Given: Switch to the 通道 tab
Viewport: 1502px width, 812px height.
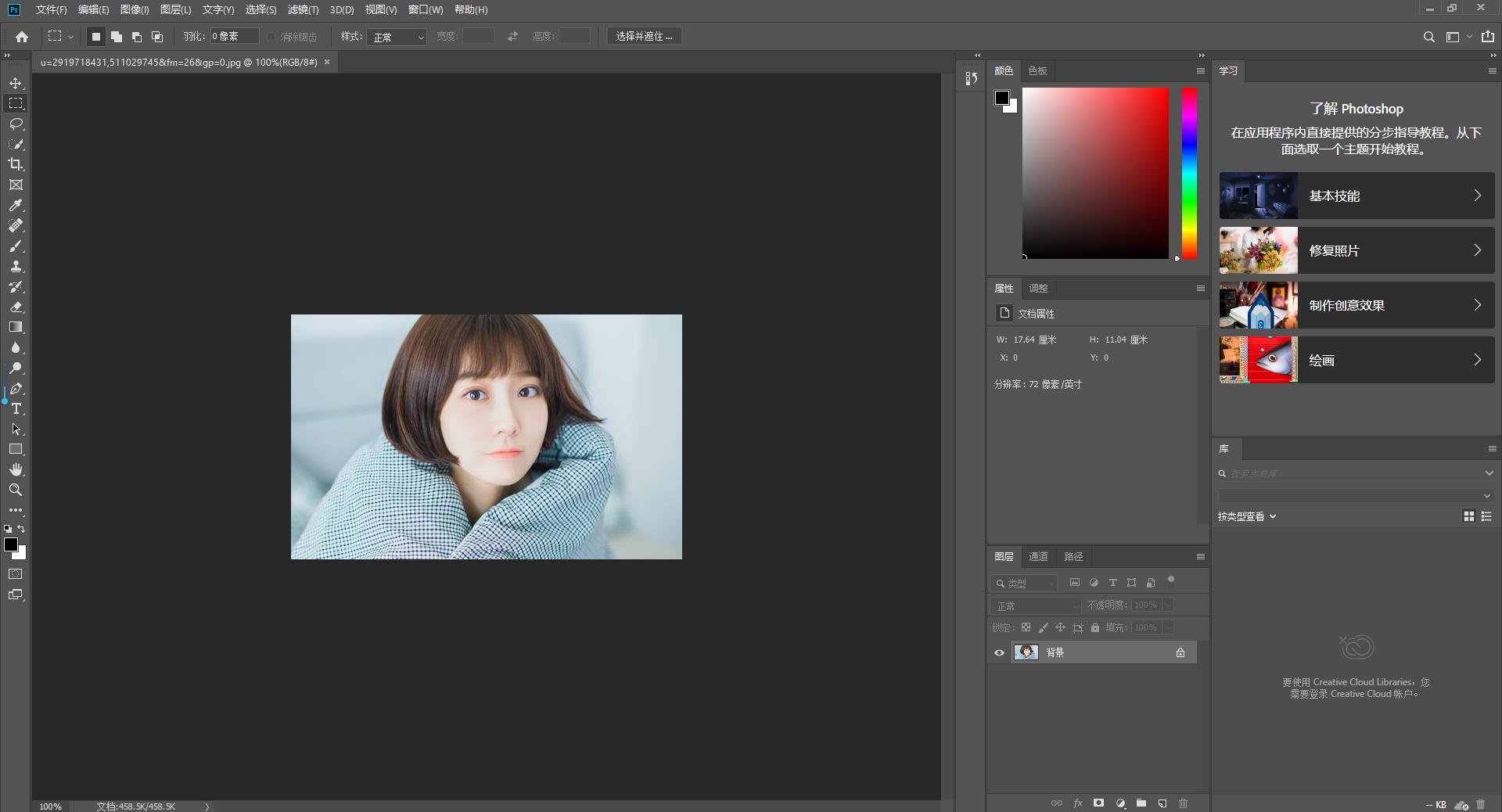Looking at the screenshot, I should click(x=1038, y=556).
